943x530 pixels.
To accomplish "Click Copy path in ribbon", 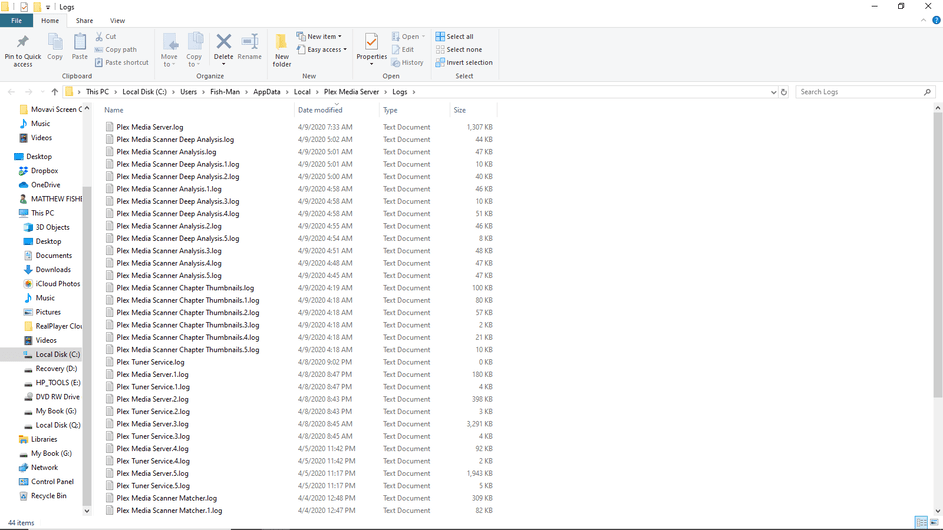I will pos(115,50).
